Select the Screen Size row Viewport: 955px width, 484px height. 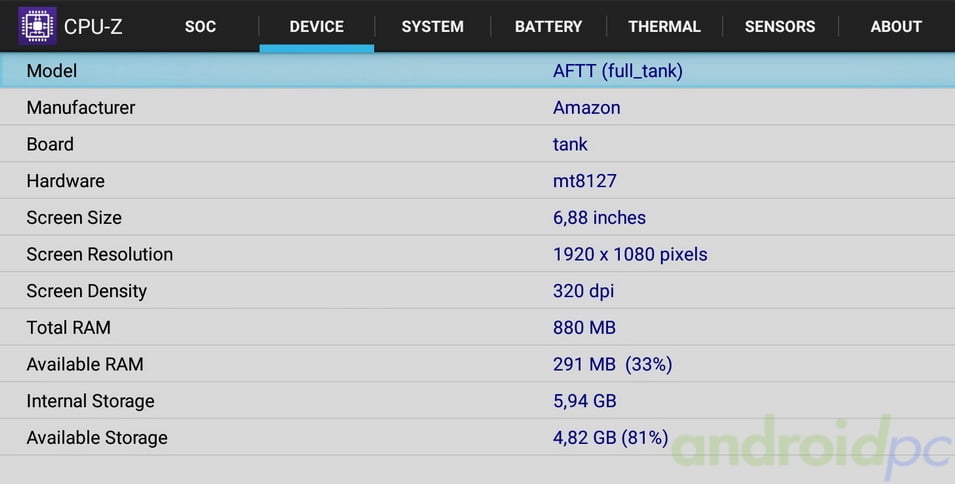tap(477, 217)
